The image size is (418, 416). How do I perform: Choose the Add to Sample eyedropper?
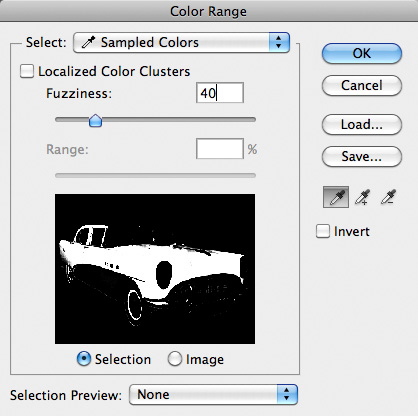point(362,197)
